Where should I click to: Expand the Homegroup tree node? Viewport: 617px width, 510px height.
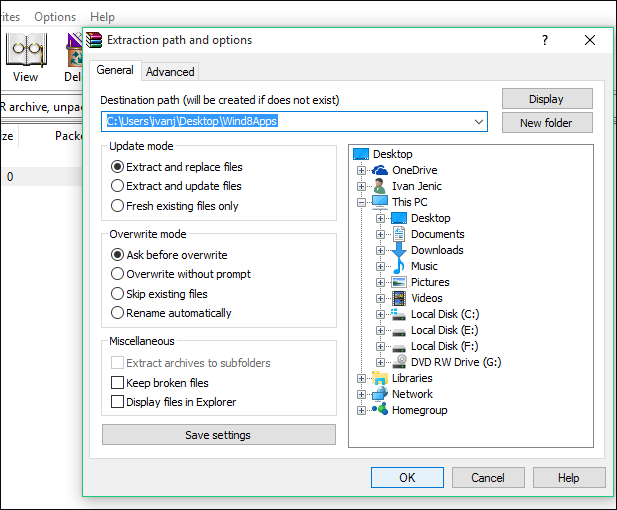click(361, 410)
